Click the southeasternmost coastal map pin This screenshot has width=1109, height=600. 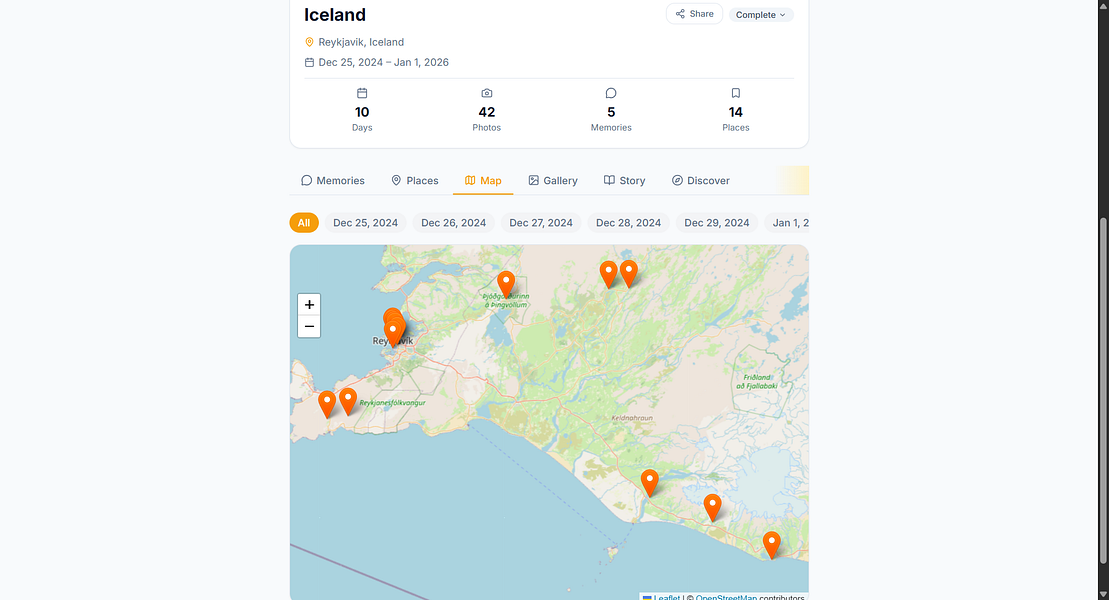(772, 546)
